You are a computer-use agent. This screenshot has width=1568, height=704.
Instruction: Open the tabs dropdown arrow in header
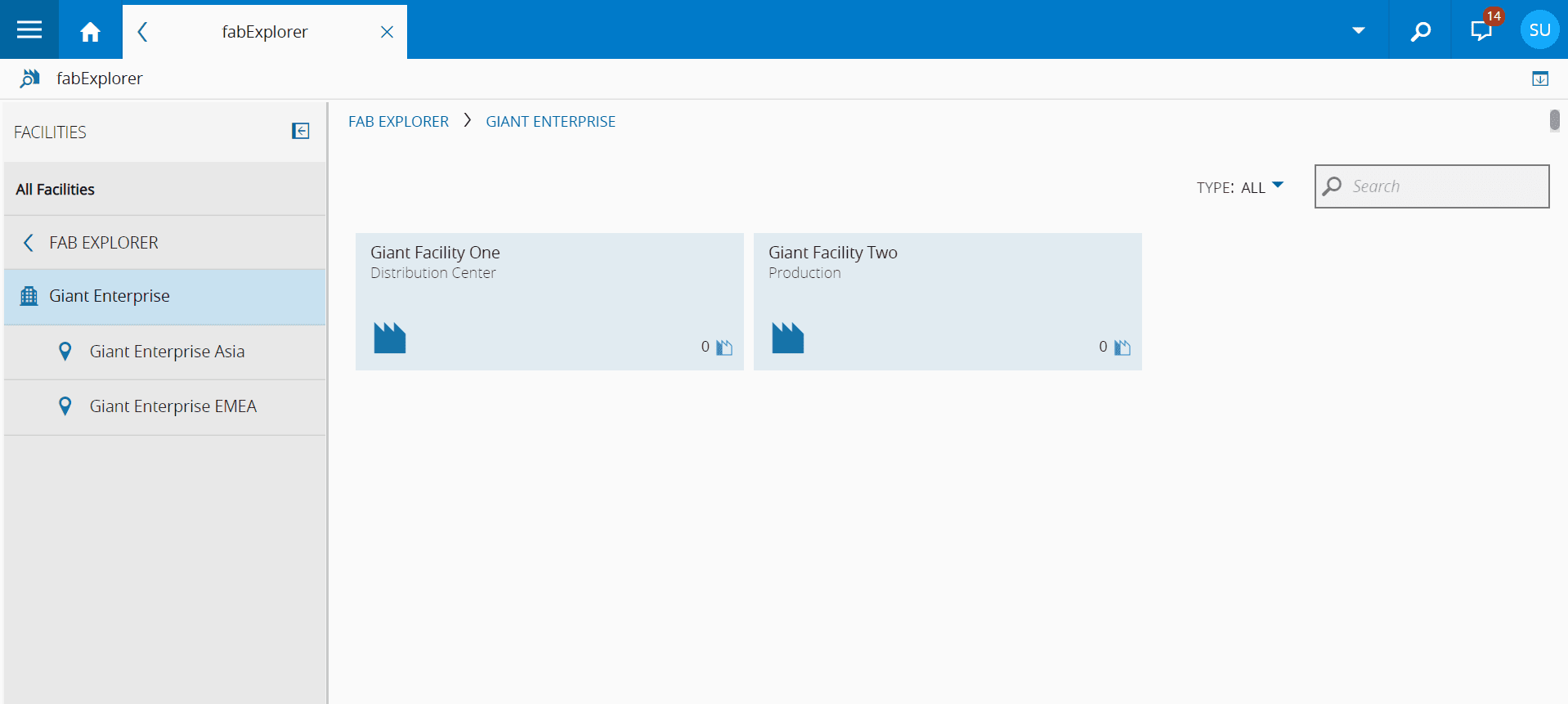pyautogui.click(x=1359, y=30)
